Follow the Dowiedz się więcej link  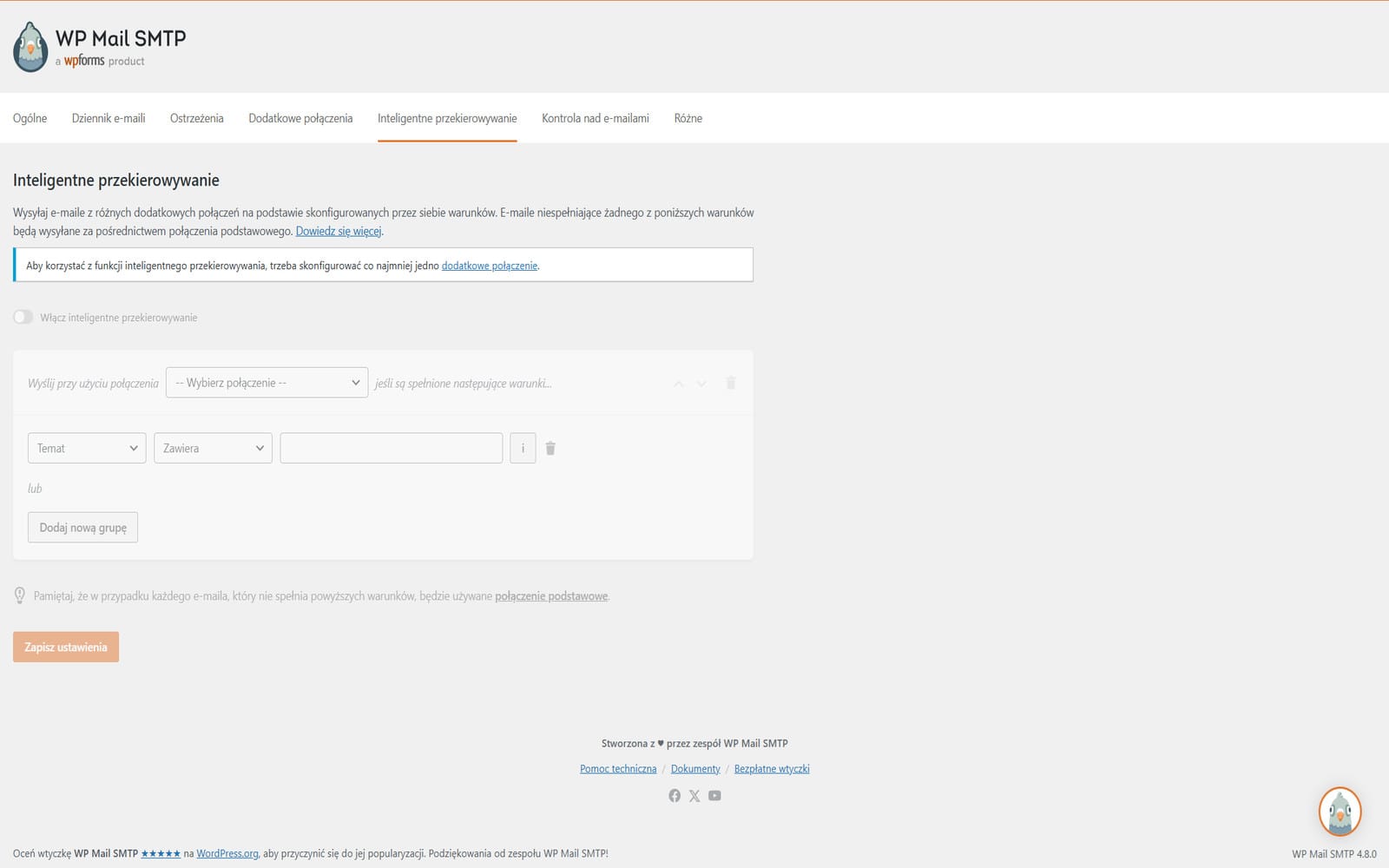(x=339, y=231)
